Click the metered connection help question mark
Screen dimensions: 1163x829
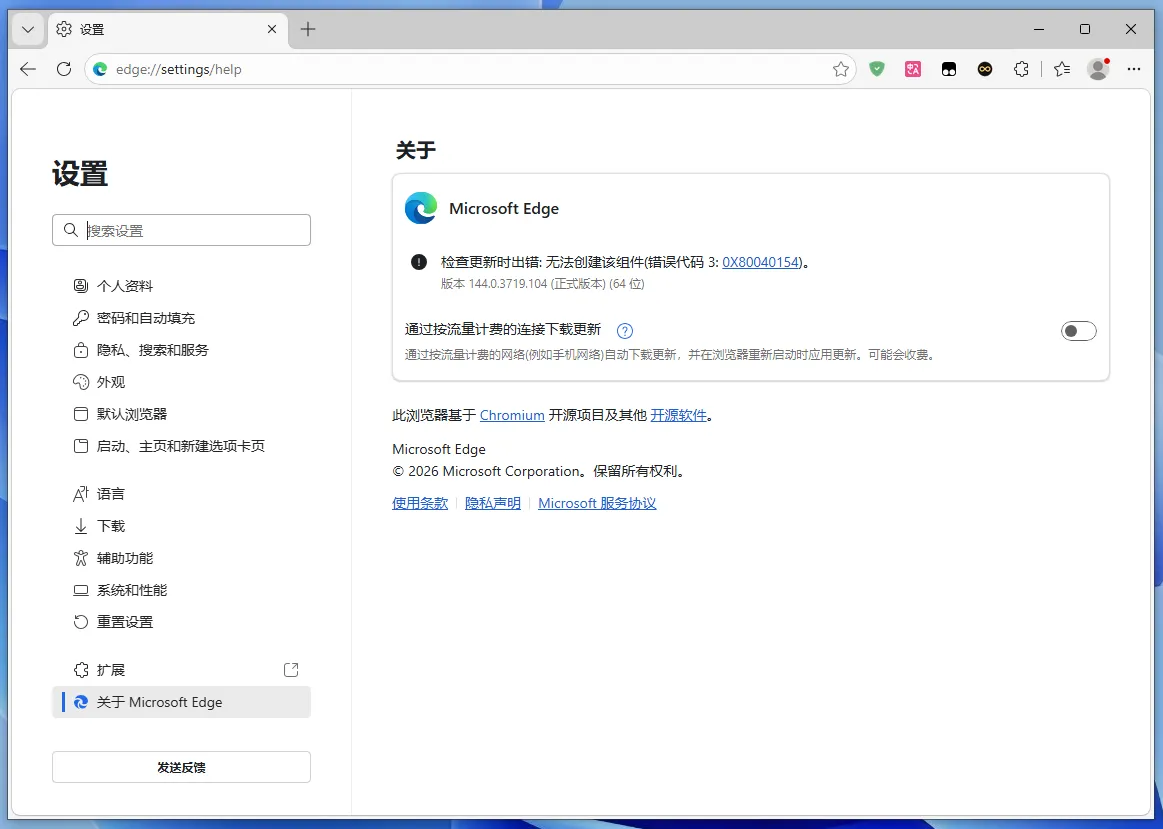[624, 330]
